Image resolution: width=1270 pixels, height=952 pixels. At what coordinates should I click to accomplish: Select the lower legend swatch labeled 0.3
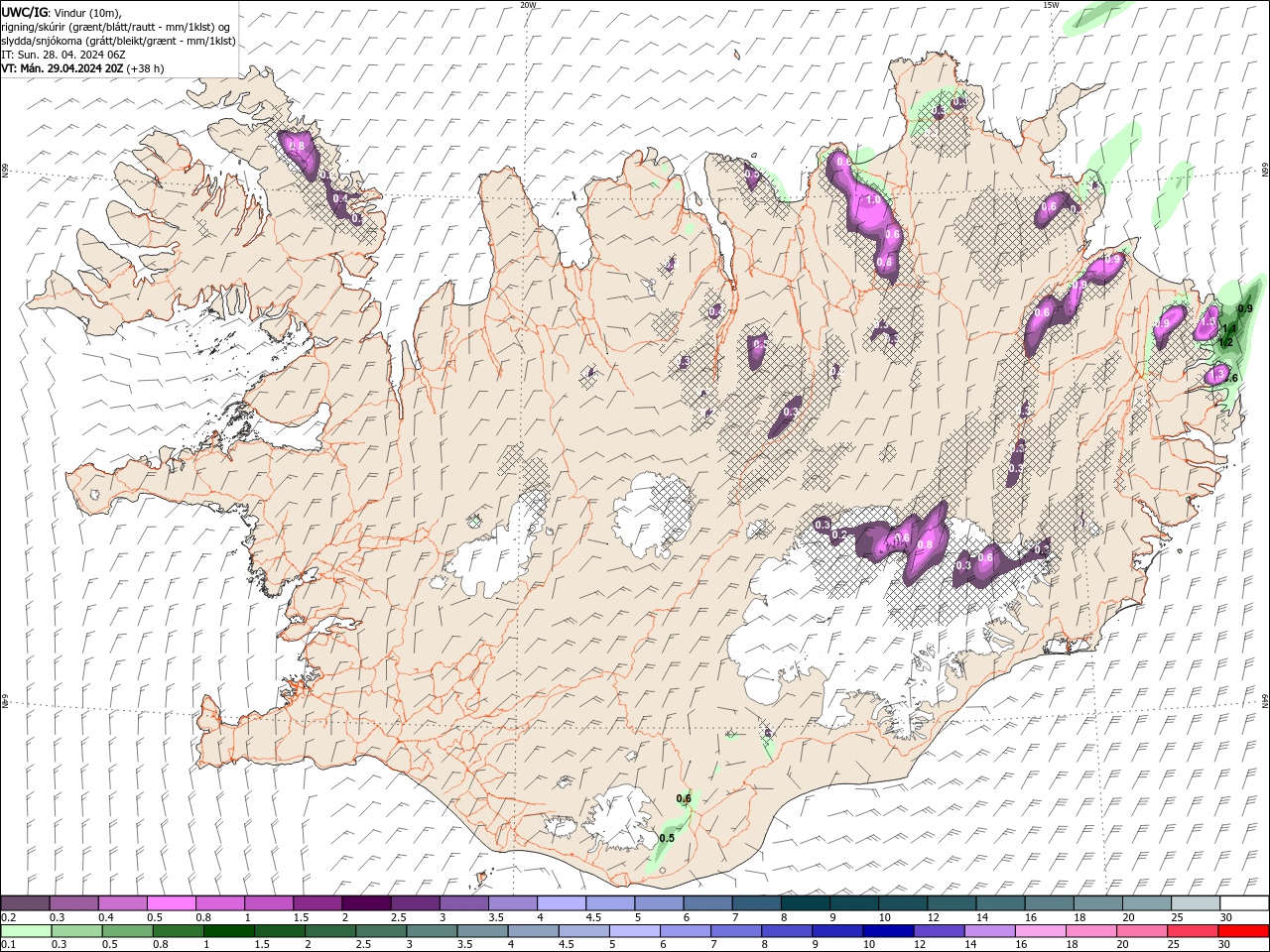(x=77, y=931)
